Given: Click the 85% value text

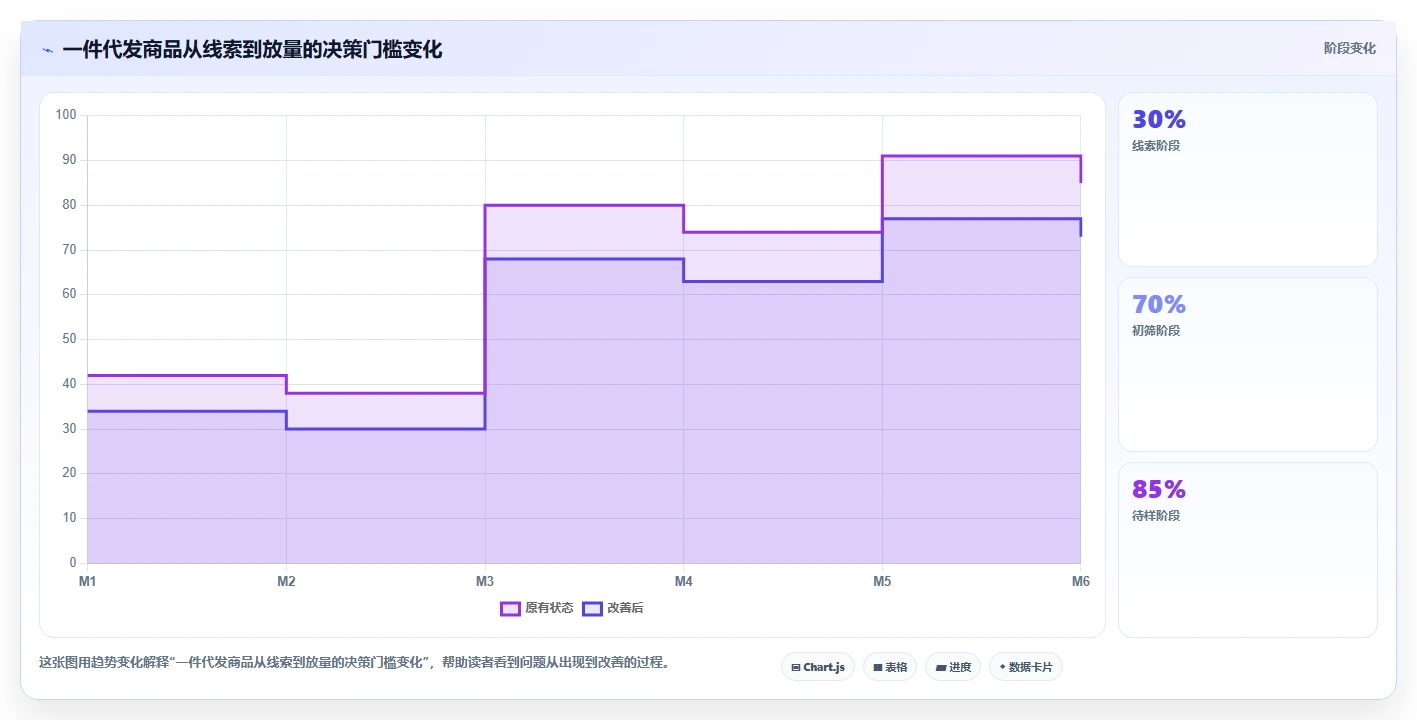Looking at the screenshot, I should coord(1159,489).
